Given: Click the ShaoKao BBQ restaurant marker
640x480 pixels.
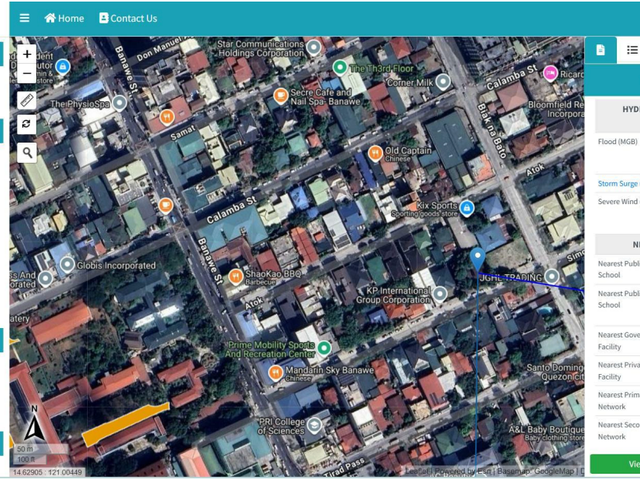Looking at the screenshot, I should tap(236, 276).
